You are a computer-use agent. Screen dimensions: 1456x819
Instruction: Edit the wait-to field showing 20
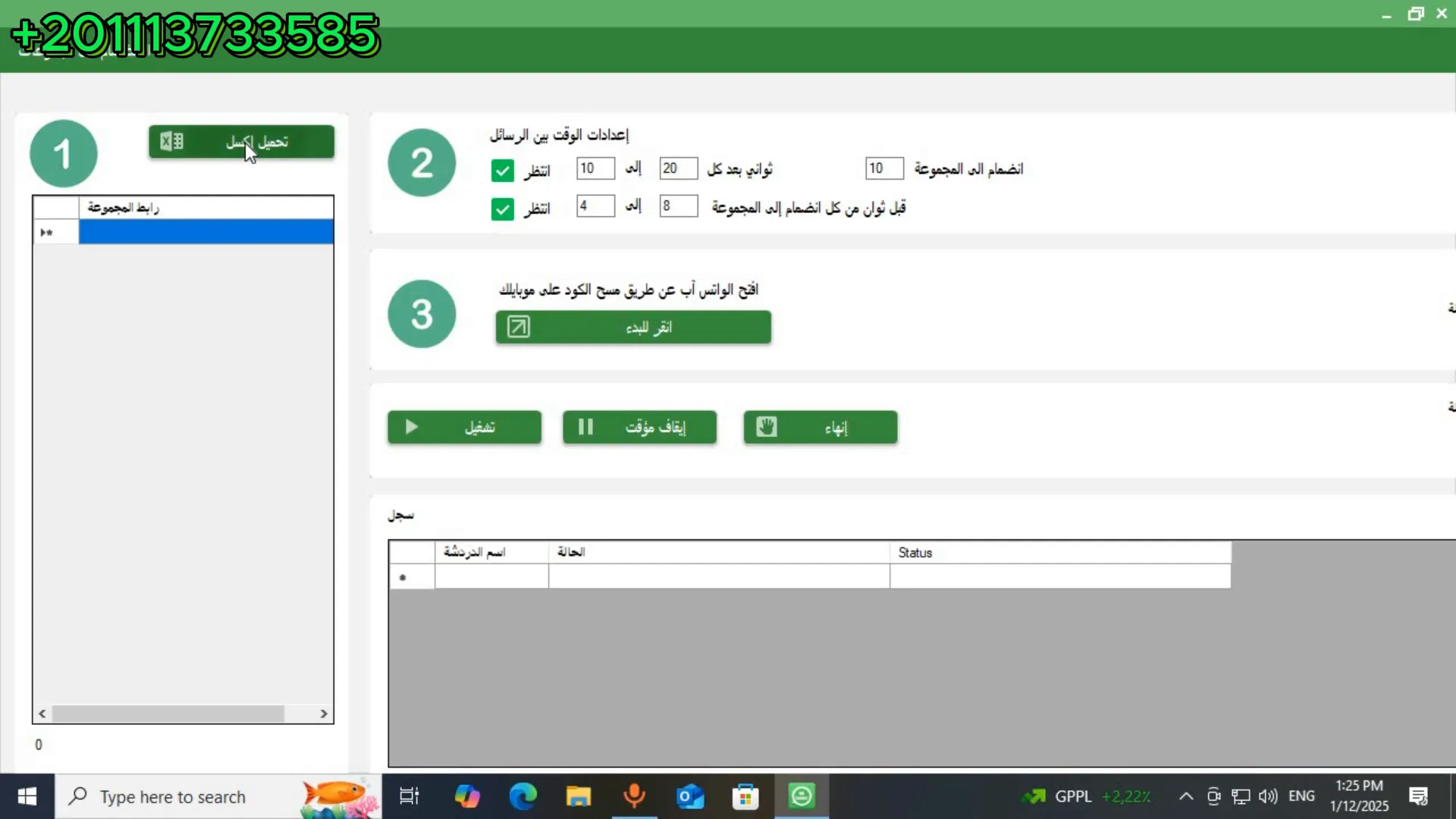pos(679,168)
